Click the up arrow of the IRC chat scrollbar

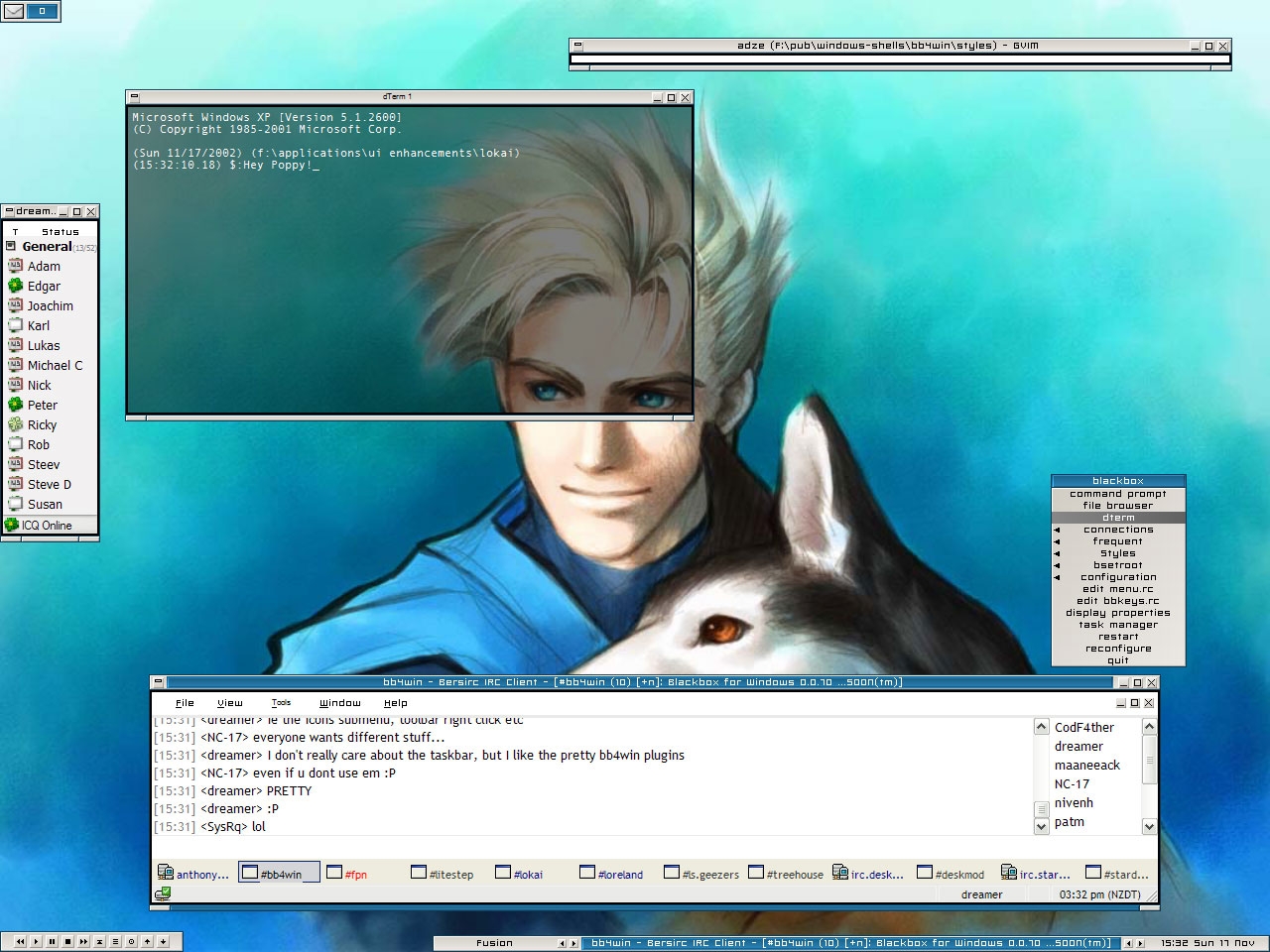[x=1042, y=727]
